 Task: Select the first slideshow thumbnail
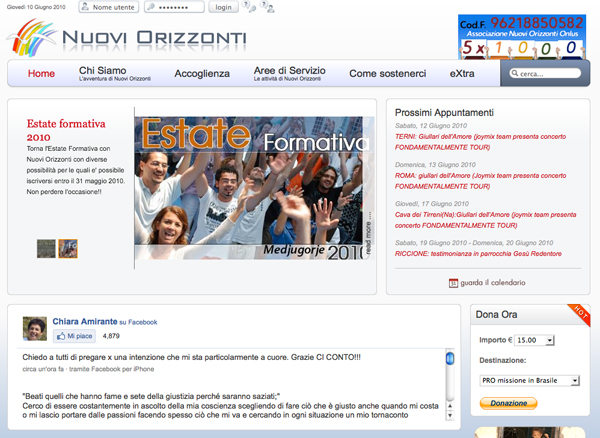pyautogui.click(x=46, y=248)
